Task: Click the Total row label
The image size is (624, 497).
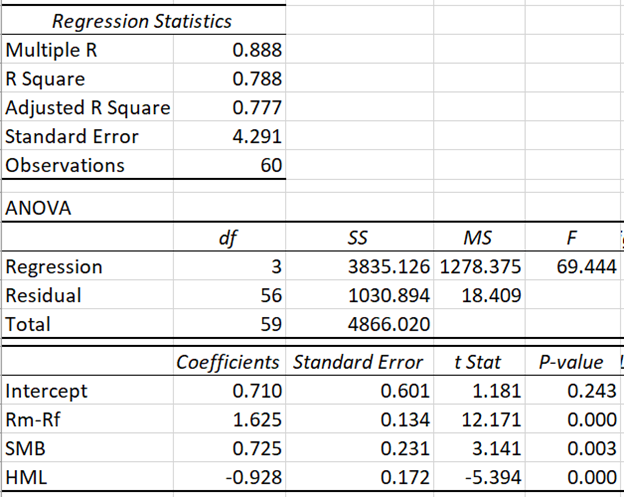Action: [28, 324]
